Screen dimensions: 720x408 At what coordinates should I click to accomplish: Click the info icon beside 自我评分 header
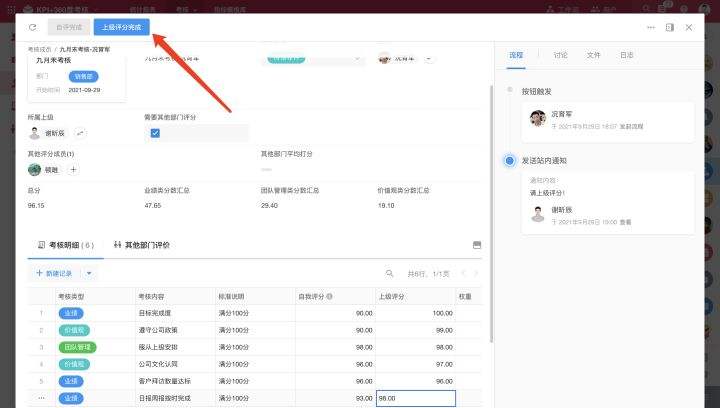coord(330,296)
